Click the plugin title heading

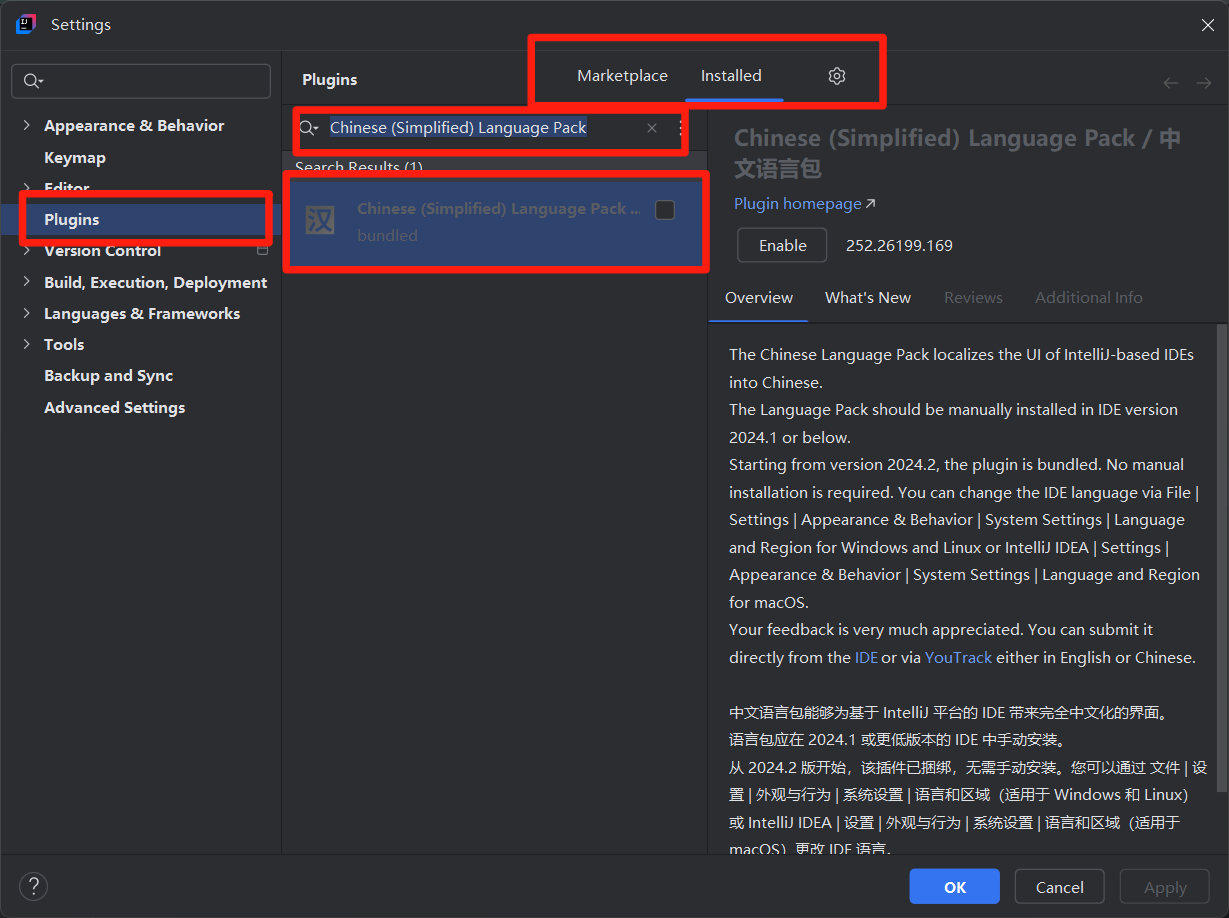(x=957, y=151)
